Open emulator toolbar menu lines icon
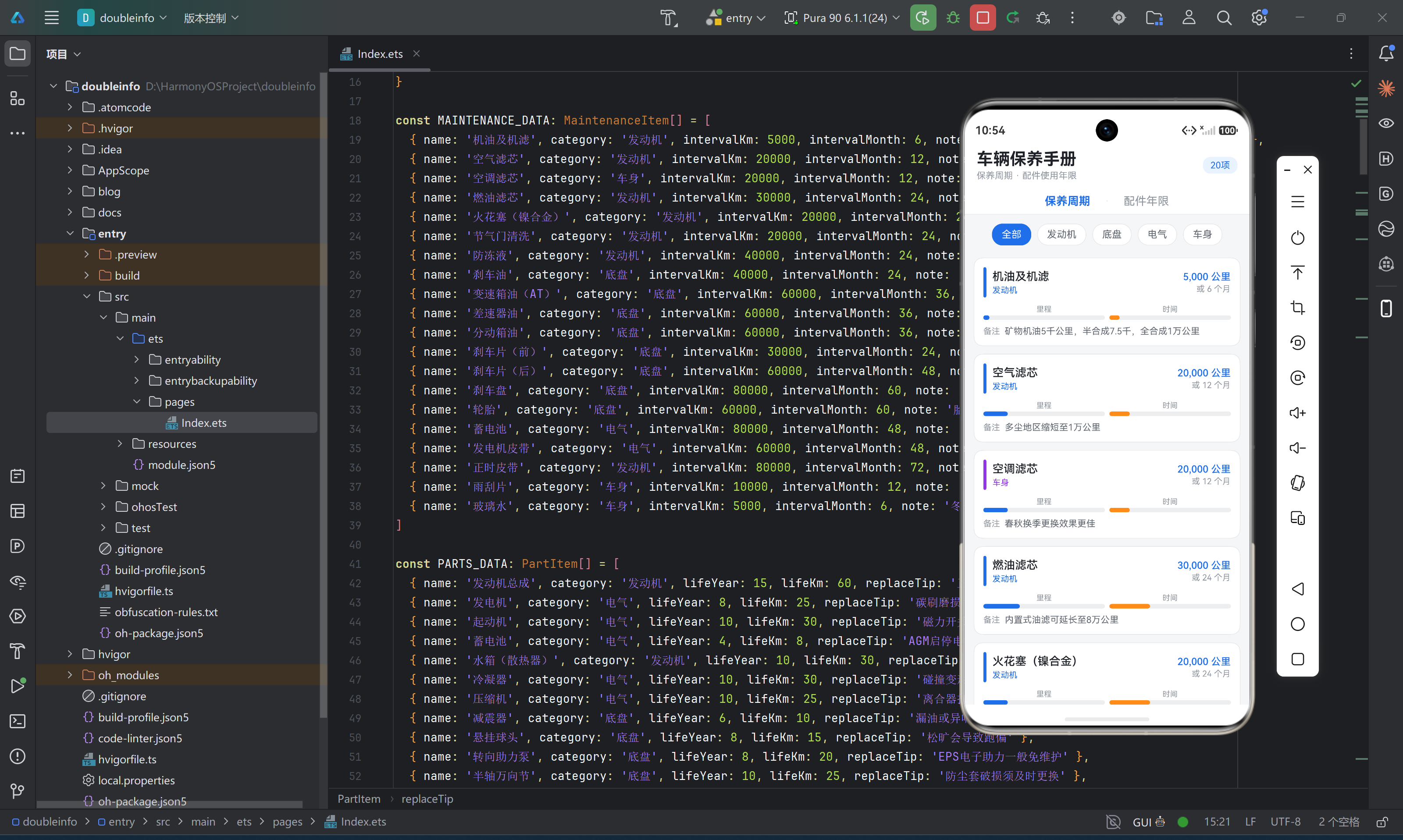 1297,202
